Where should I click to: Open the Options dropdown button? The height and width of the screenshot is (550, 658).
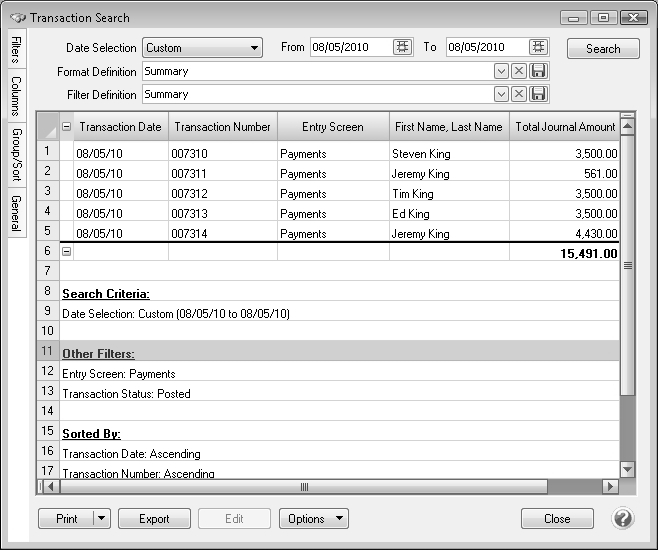(x=313, y=519)
